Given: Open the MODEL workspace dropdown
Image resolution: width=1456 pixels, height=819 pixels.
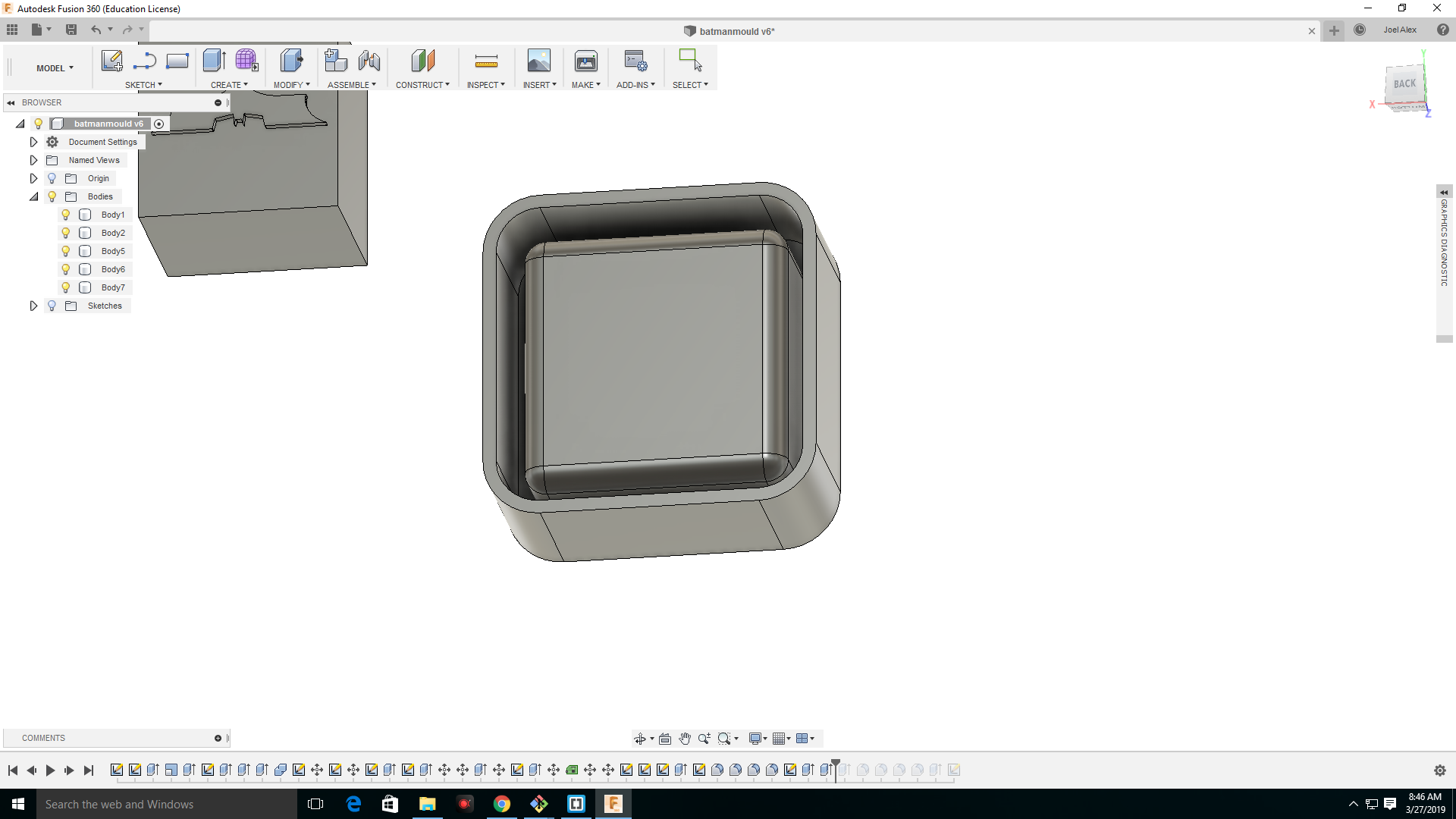Looking at the screenshot, I should tap(55, 68).
